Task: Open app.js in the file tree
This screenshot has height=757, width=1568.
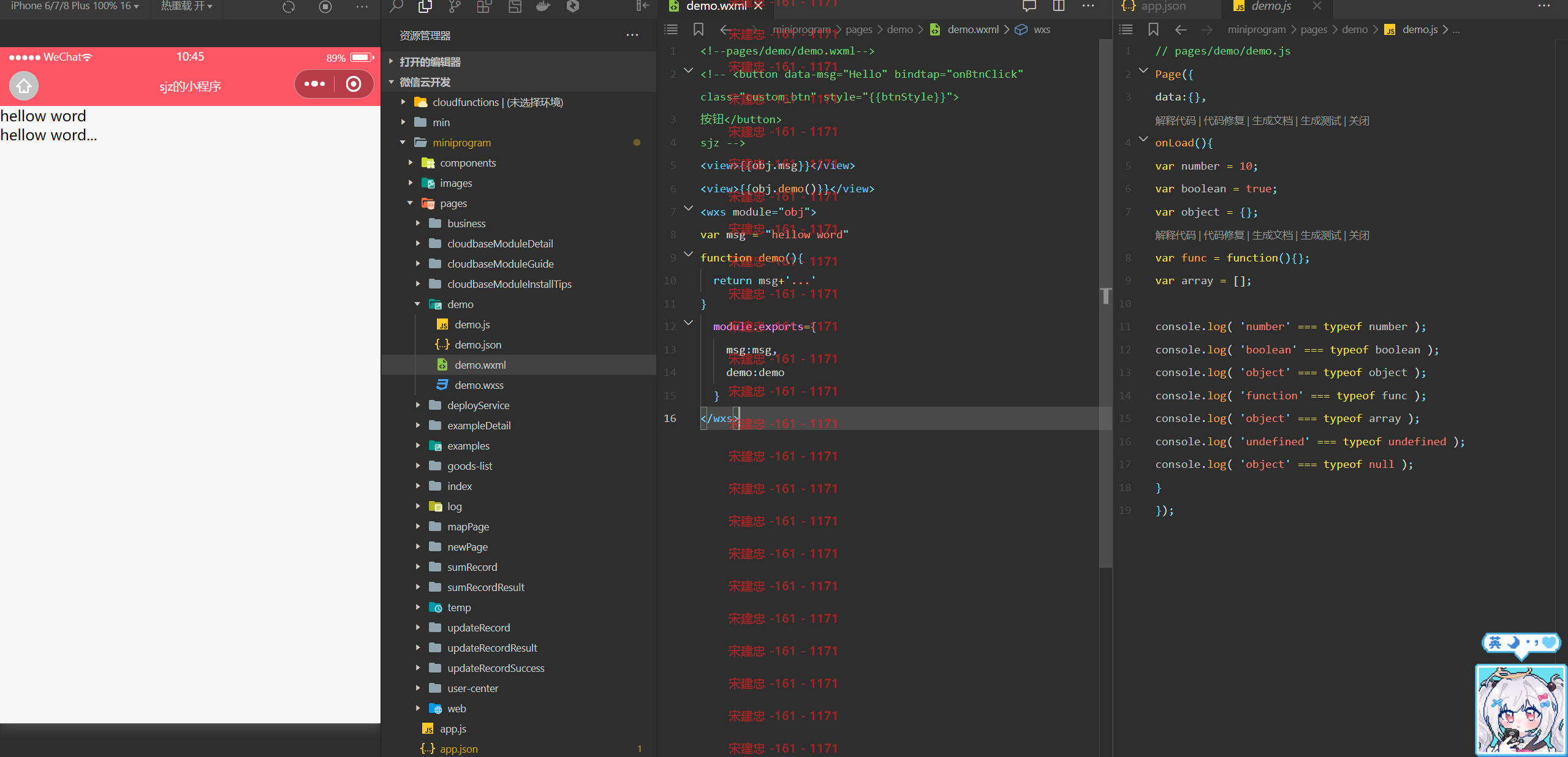Action: coord(453,729)
